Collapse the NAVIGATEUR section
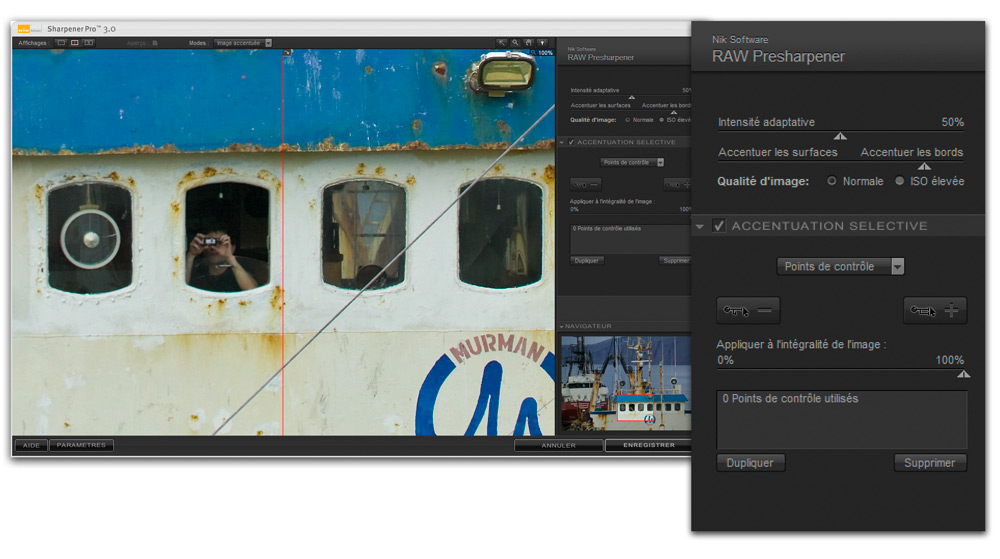This screenshot has width=1000, height=559. 562,326
